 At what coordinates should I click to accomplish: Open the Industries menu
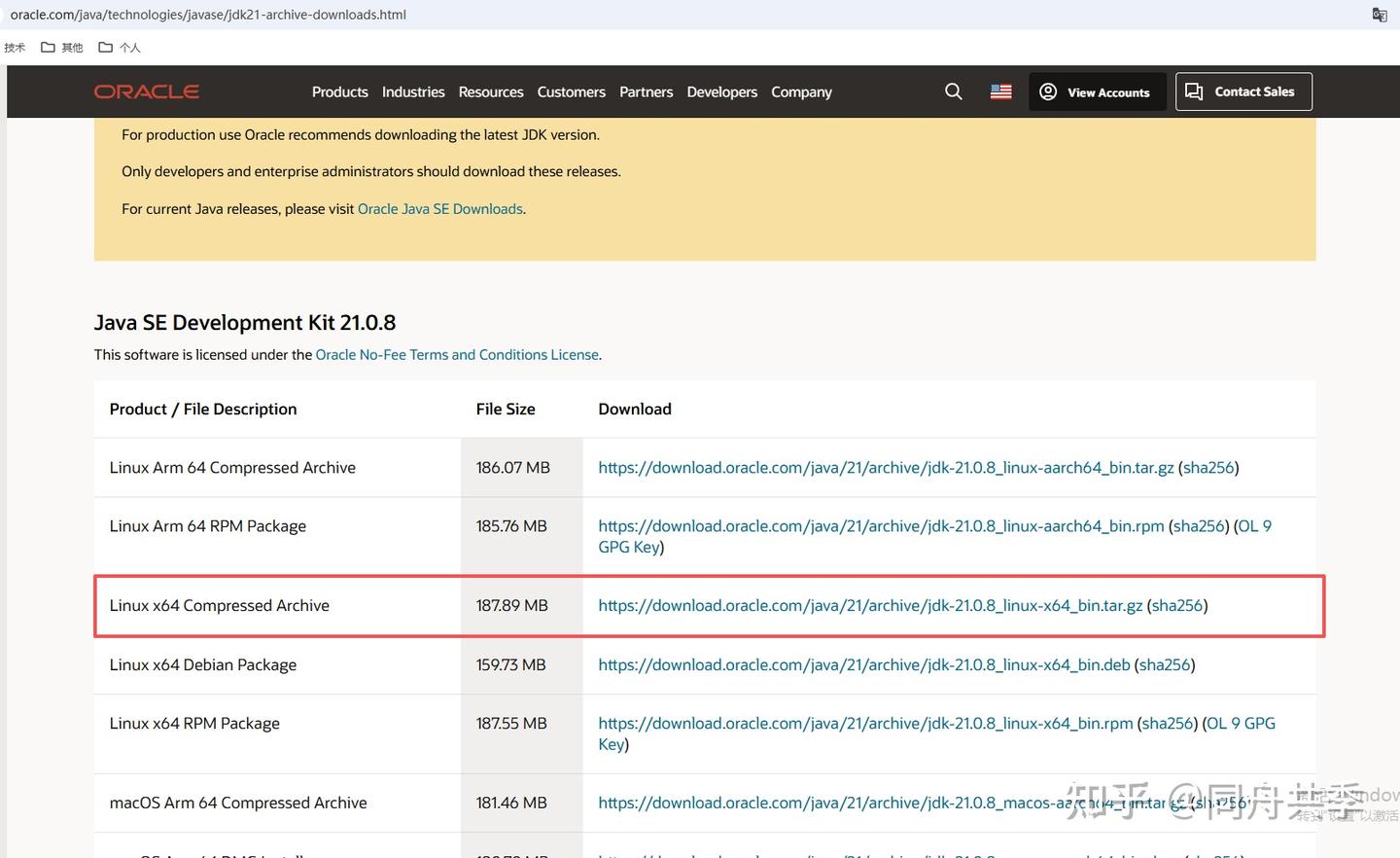point(413,92)
